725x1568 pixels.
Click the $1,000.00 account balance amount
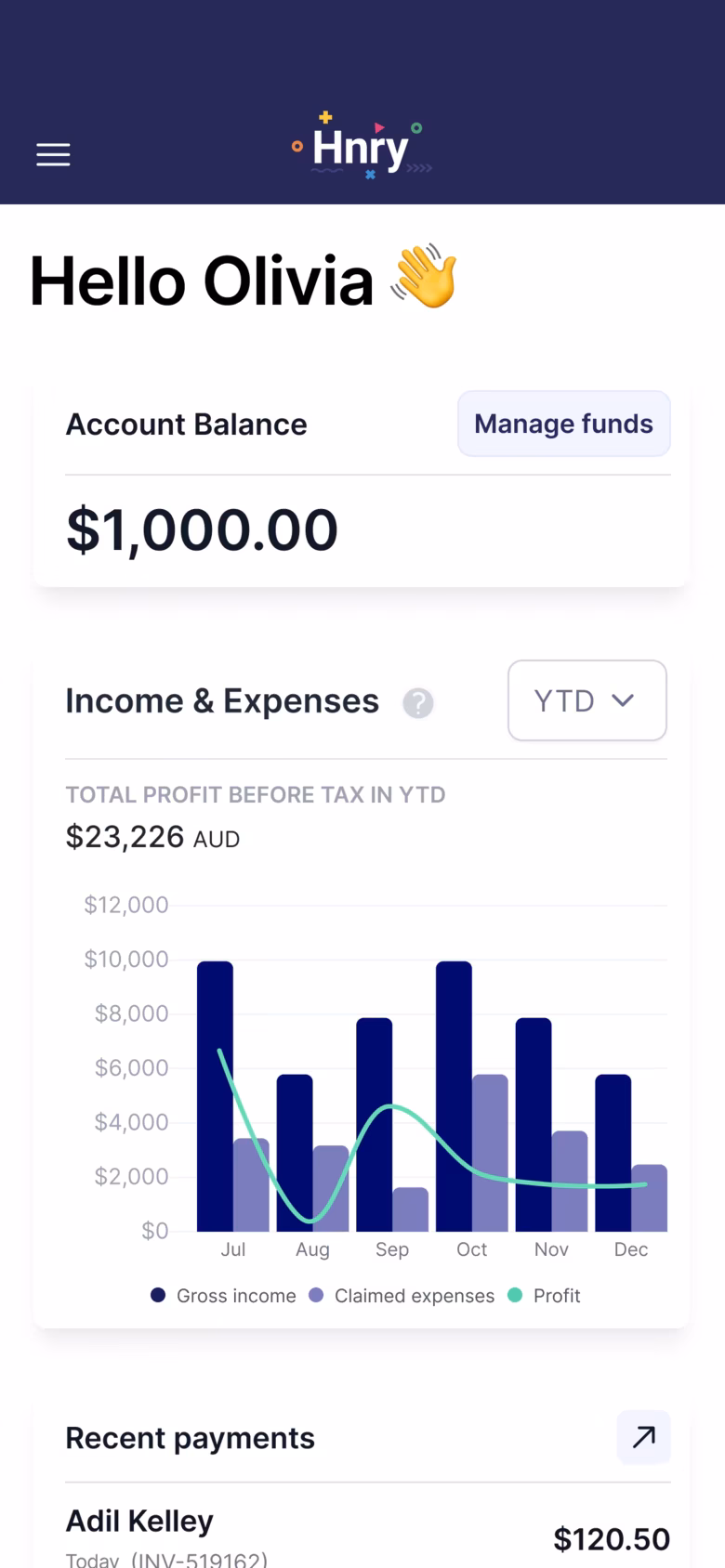(202, 529)
